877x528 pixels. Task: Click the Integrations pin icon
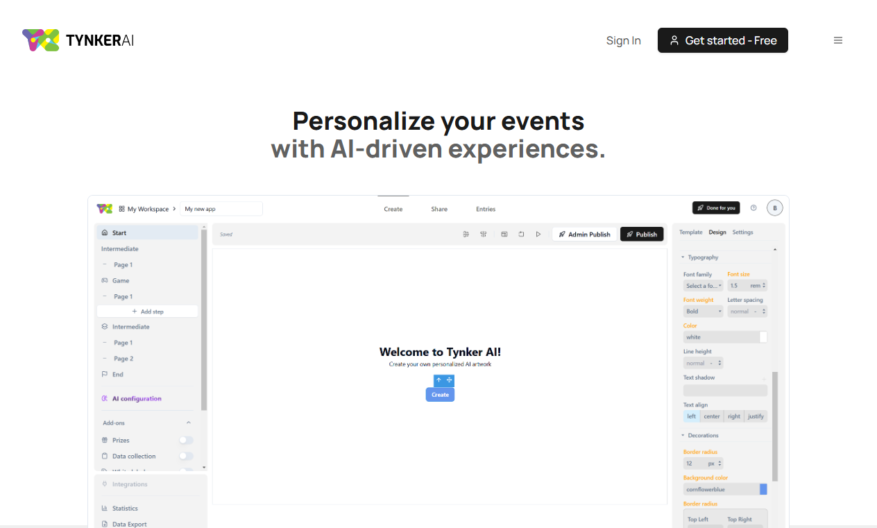pyautogui.click(x=105, y=484)
